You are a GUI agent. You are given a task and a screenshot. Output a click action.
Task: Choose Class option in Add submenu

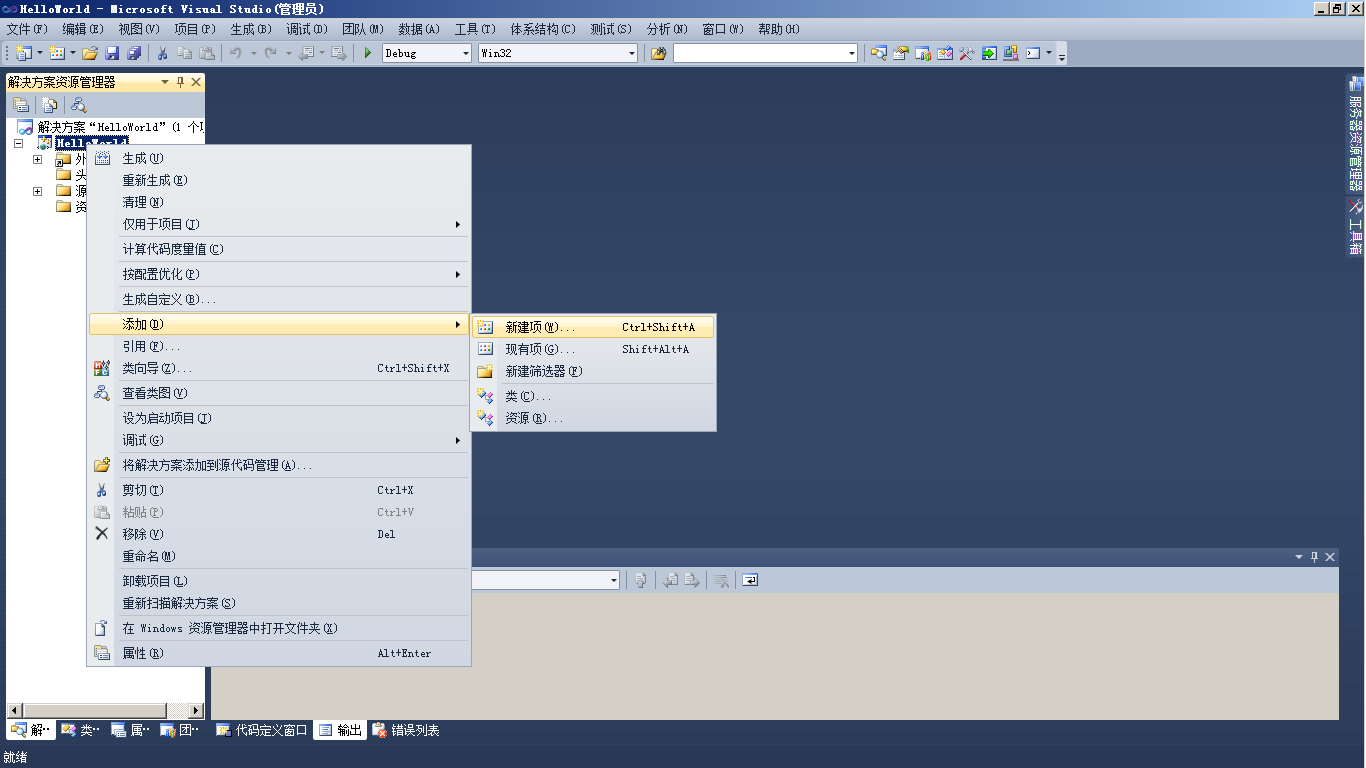[594, 396]
